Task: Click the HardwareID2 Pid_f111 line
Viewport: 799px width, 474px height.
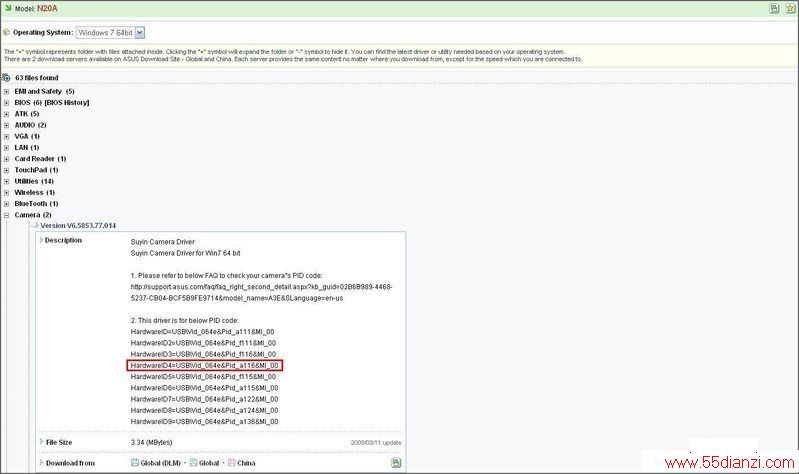Action: point(203,343)
